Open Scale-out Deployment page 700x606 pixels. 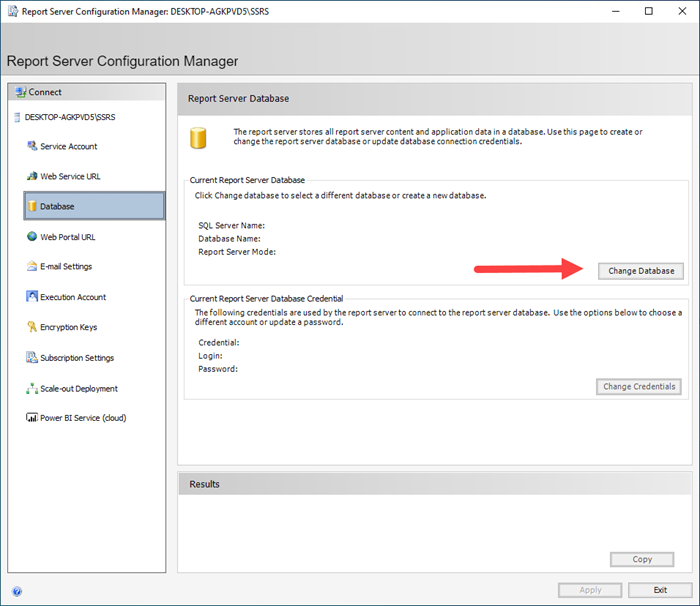[x=79, y=389]
